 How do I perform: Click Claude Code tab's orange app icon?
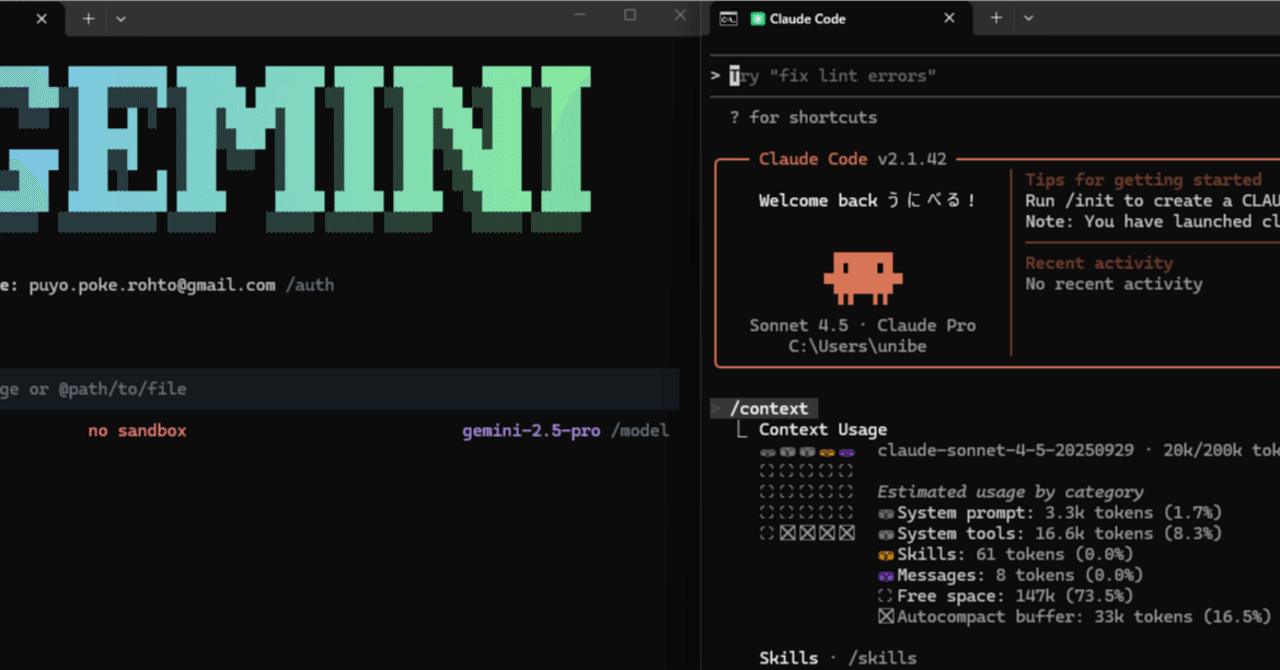coord(758,18)
